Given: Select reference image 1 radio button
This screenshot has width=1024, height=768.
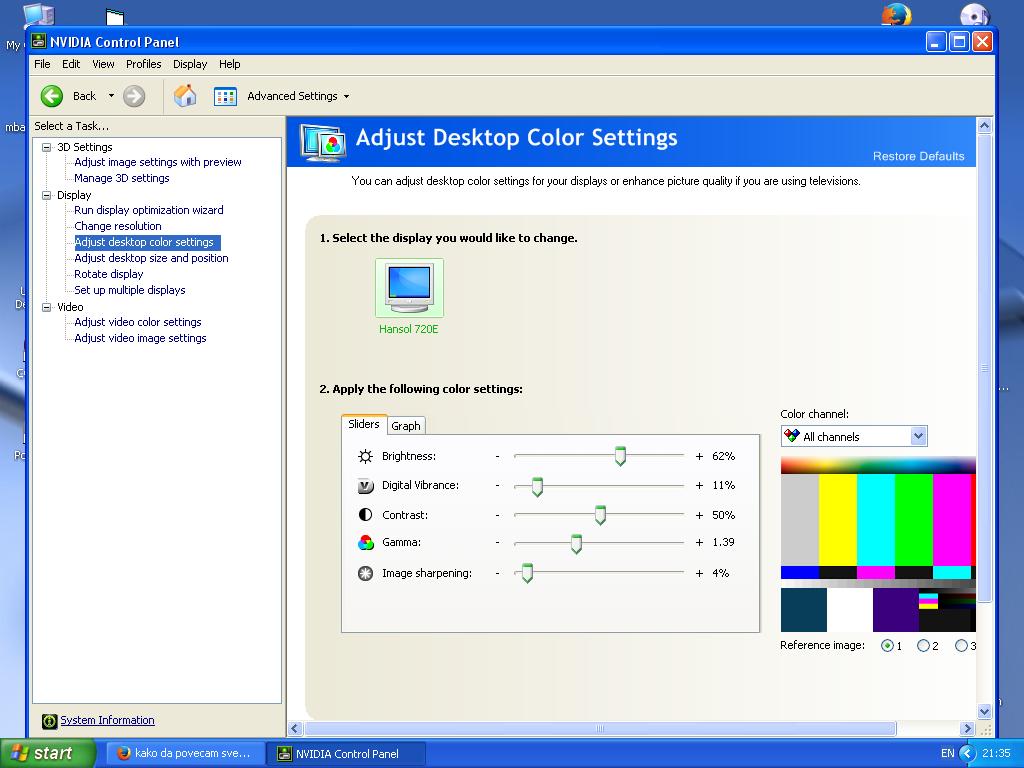Looking at the screenshot, I should coord(887,646).
